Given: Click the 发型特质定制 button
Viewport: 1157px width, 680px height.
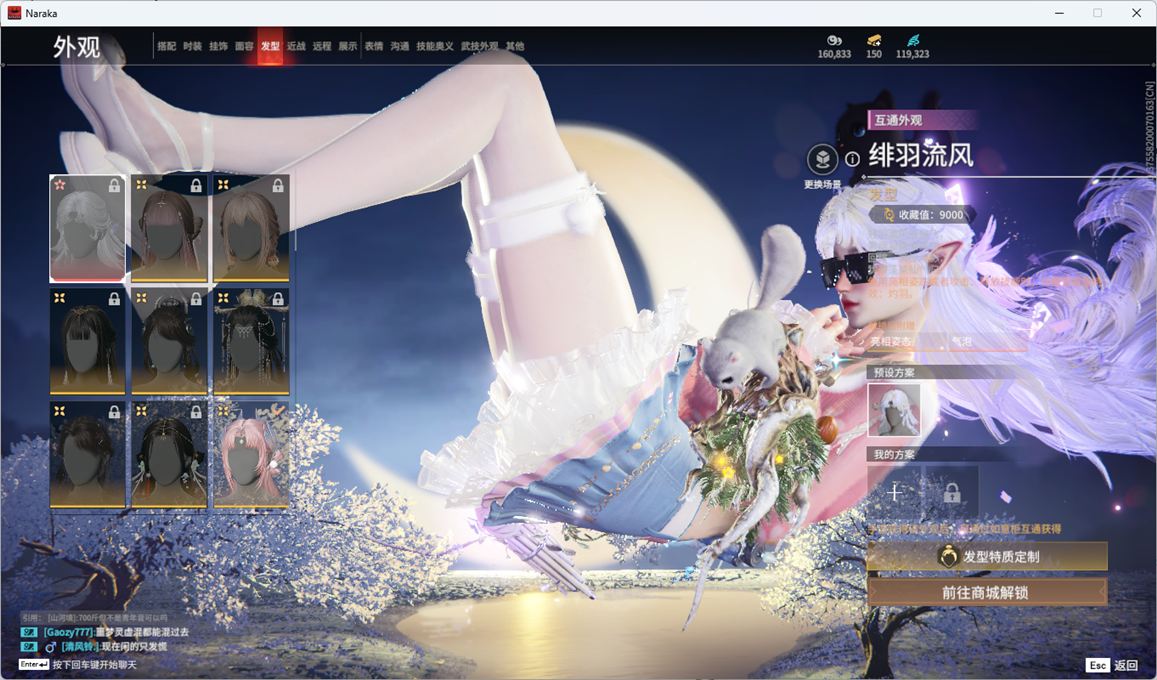Looking at the screenshot, I should [987, 556].
